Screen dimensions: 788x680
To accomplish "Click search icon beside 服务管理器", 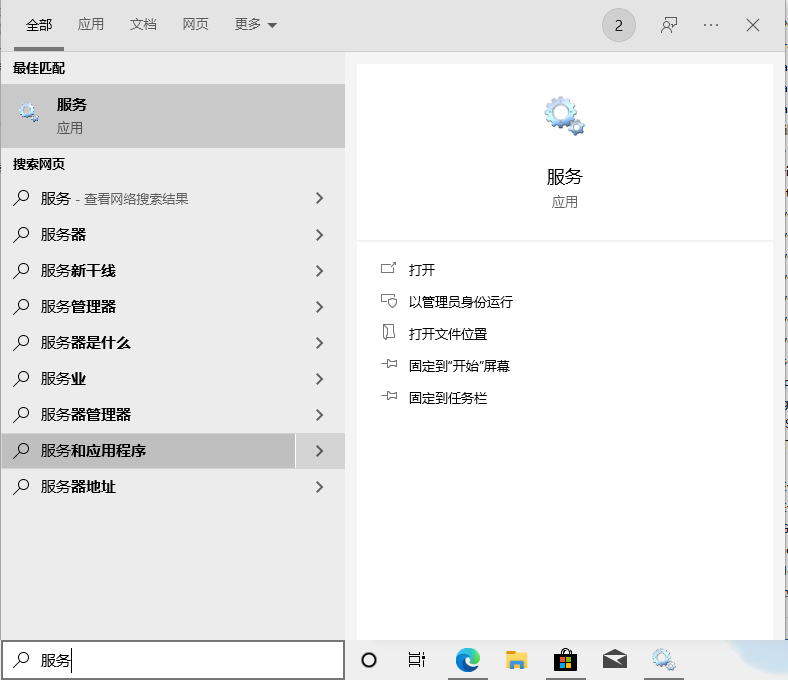I will click(x=21, y=307).
